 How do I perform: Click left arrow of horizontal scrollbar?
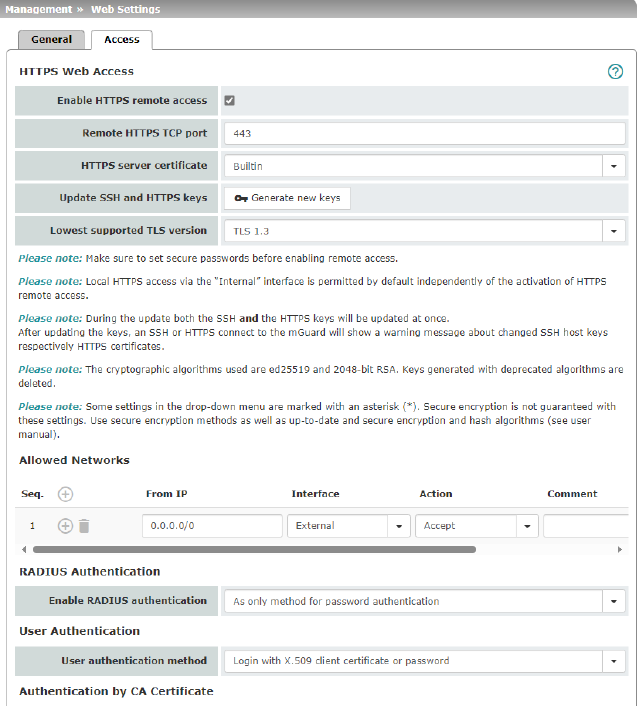click(x=24, y=549)
